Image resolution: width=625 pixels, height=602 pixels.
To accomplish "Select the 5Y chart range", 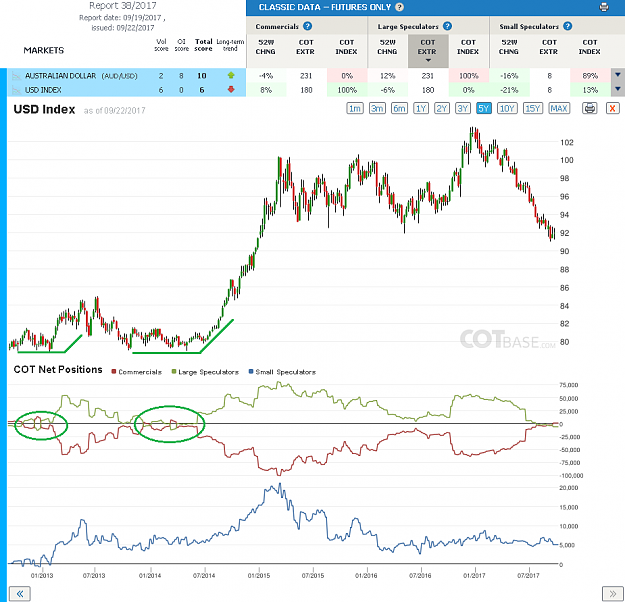I will (484, 108).
